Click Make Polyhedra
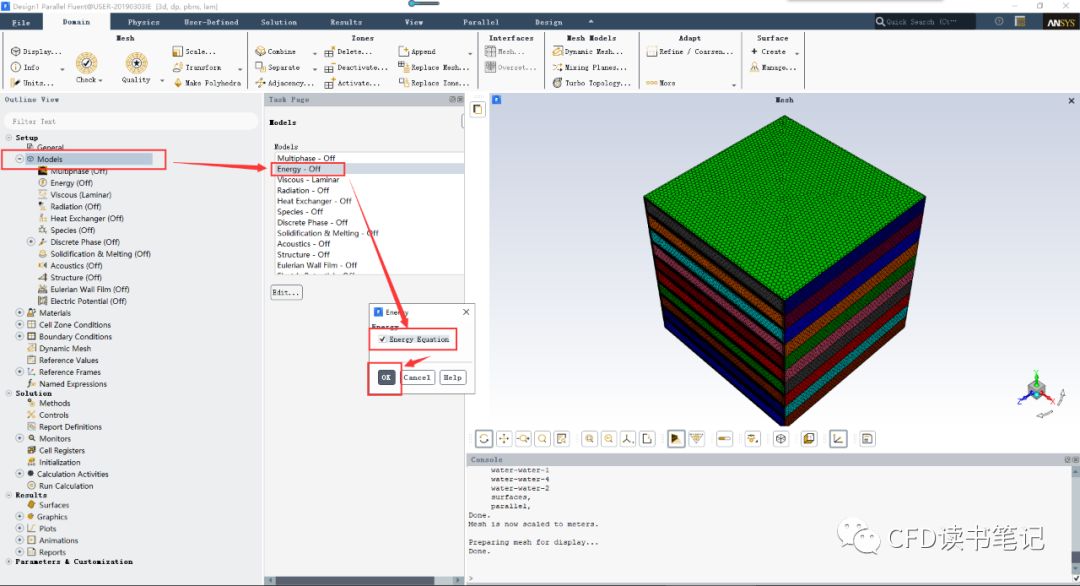Viewport: 1080px width, 586px height. coord(207,83)
